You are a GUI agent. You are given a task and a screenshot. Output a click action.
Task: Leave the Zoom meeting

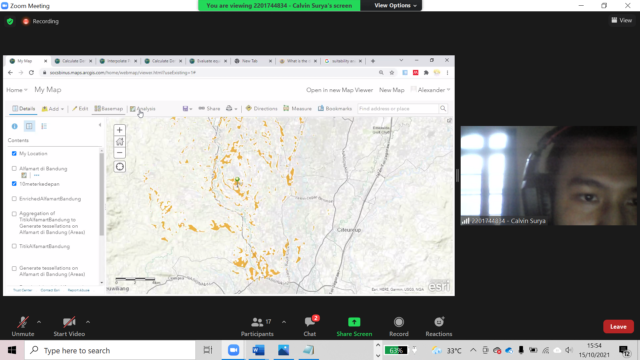[x=618, y=327]
